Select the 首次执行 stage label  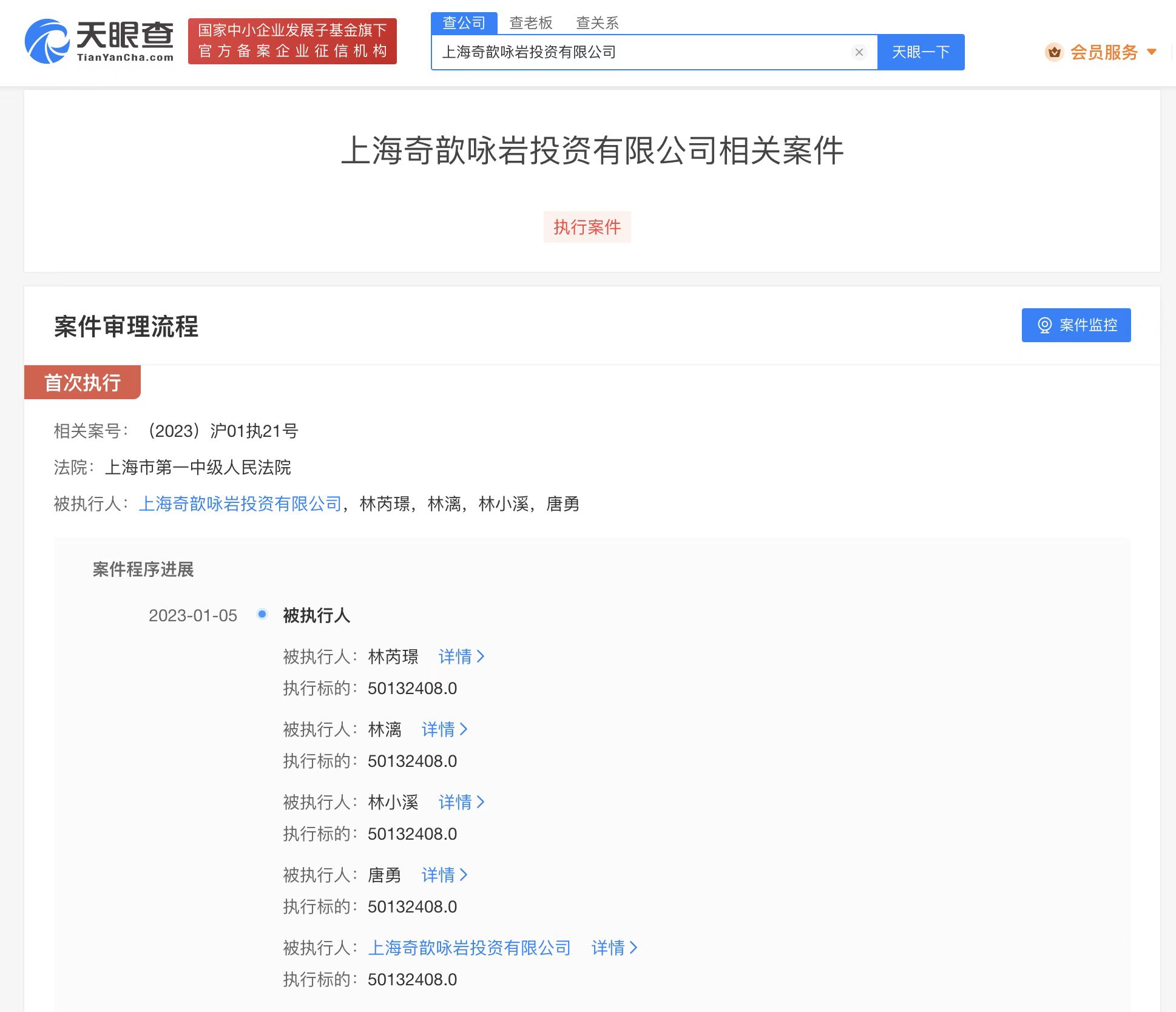point(83,382)
